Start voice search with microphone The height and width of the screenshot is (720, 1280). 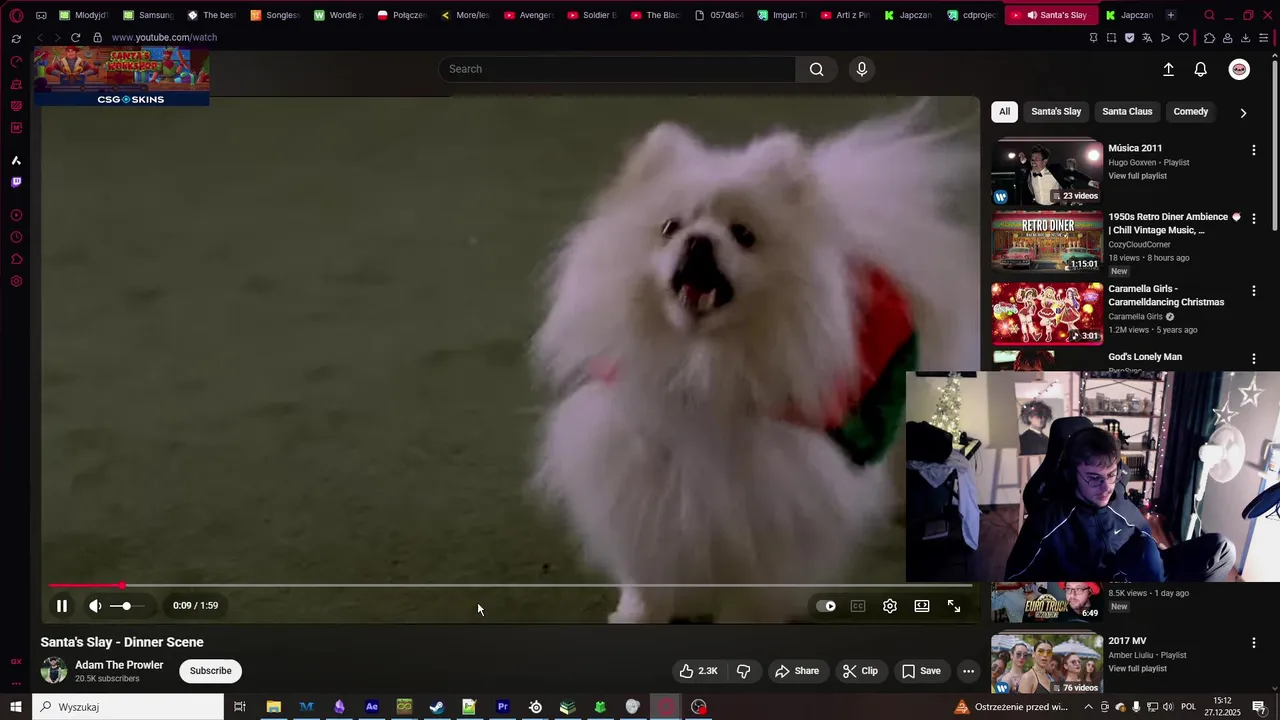click(862, 69)
